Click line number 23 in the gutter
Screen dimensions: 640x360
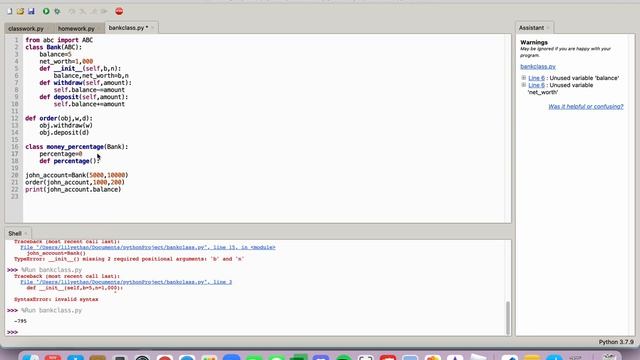click(15, 197)
